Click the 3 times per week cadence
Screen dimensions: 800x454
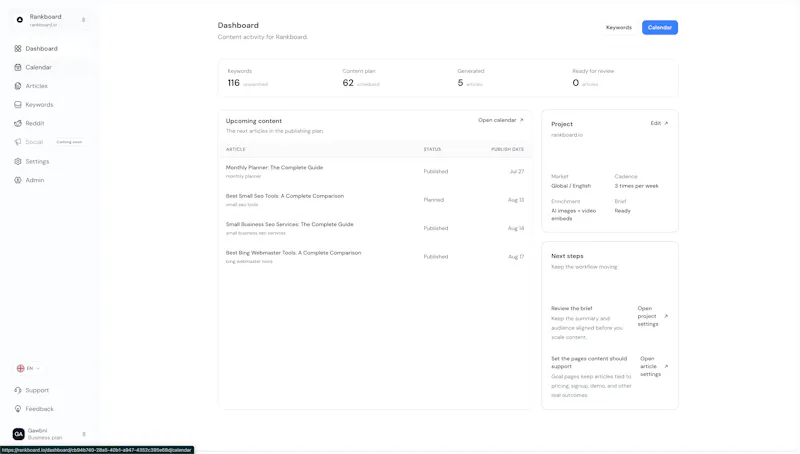[636, 186]
